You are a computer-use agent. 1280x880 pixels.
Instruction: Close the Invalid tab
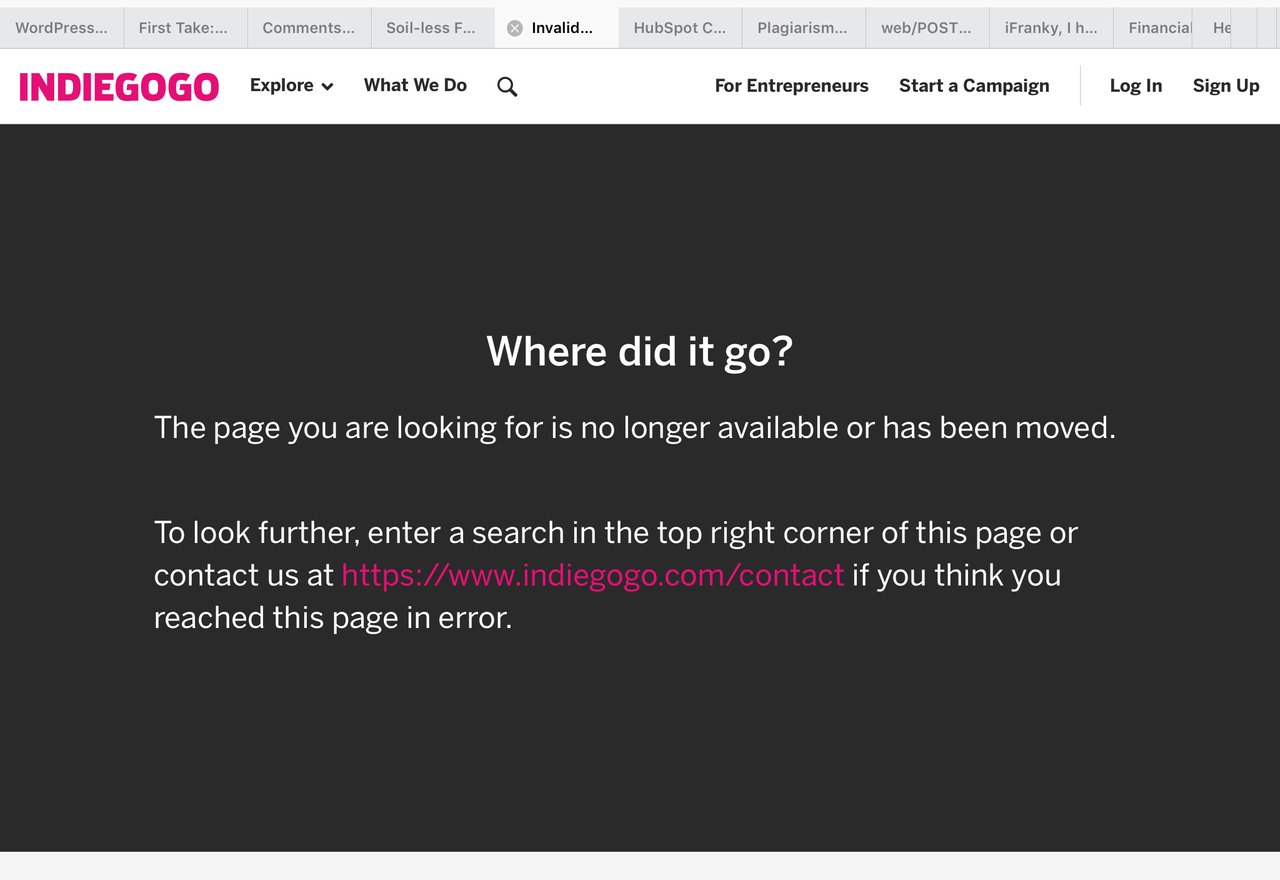coord(514,28)
